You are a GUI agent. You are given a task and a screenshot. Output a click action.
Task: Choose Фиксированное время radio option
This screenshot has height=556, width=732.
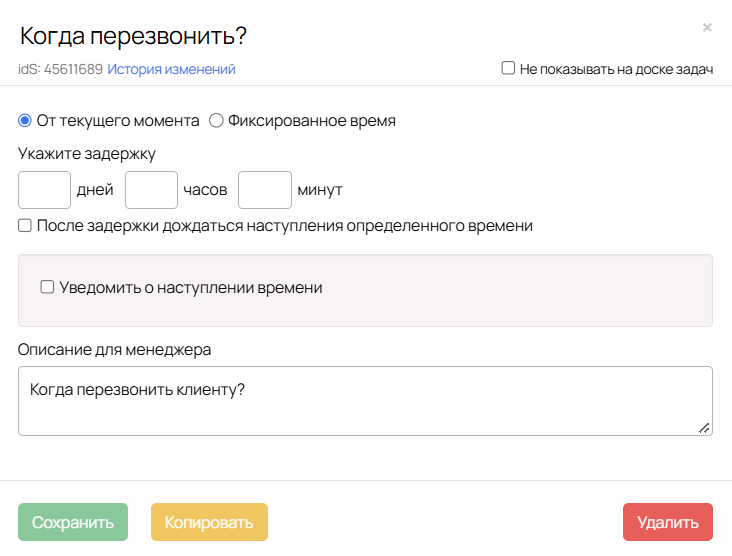click(216, 120)
